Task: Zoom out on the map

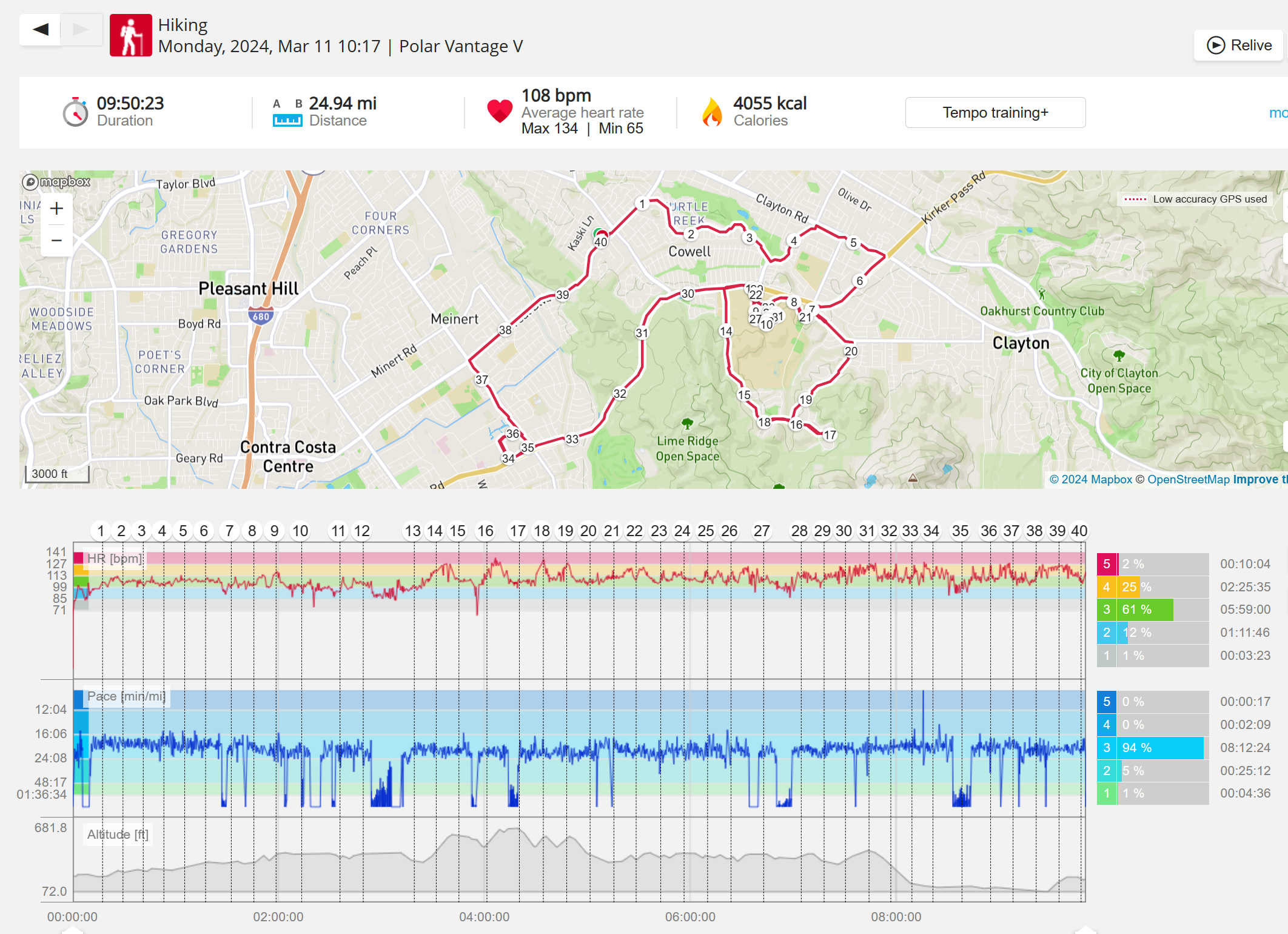Action: 56,240
